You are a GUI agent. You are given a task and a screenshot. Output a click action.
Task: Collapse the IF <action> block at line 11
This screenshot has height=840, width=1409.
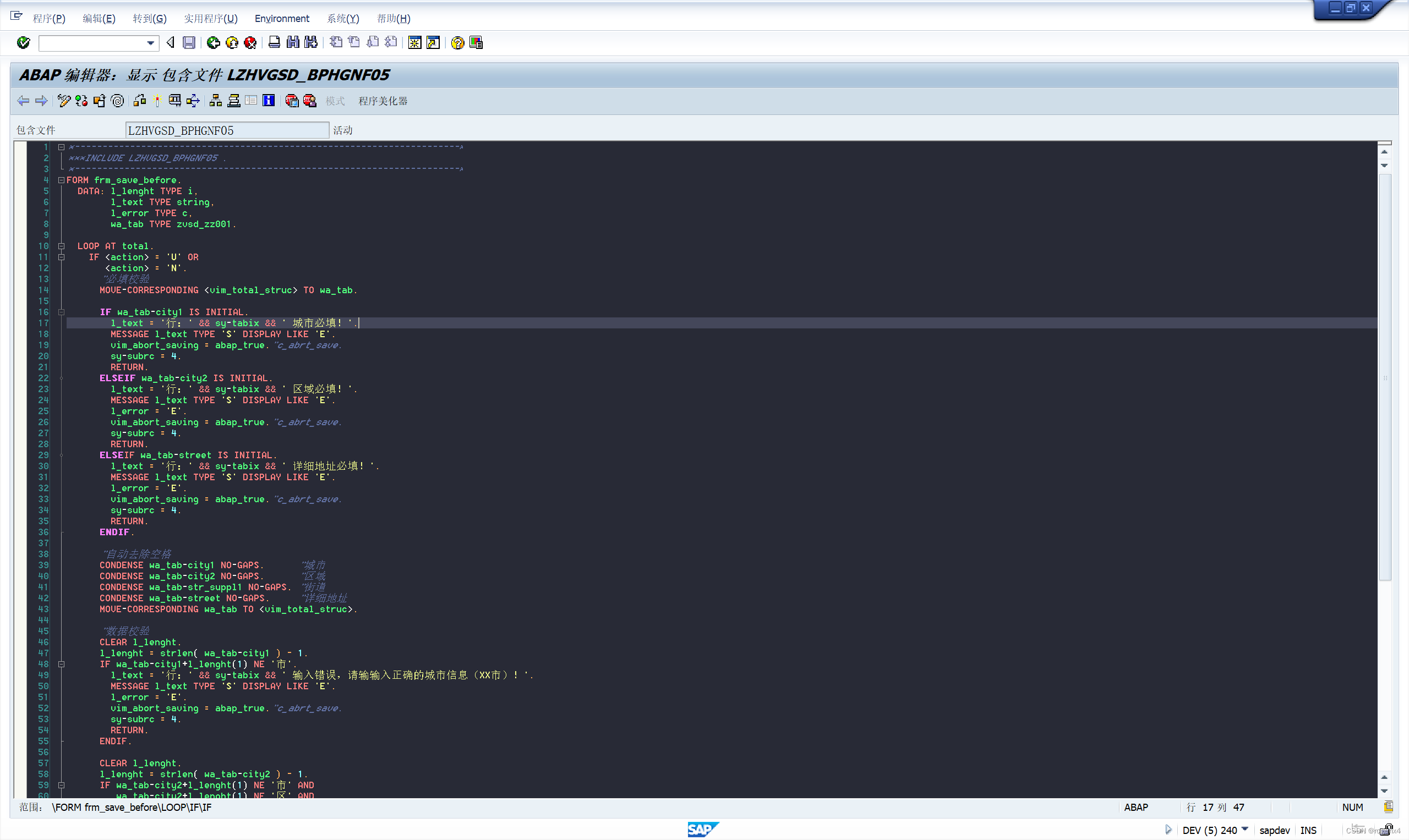[61, 257]
